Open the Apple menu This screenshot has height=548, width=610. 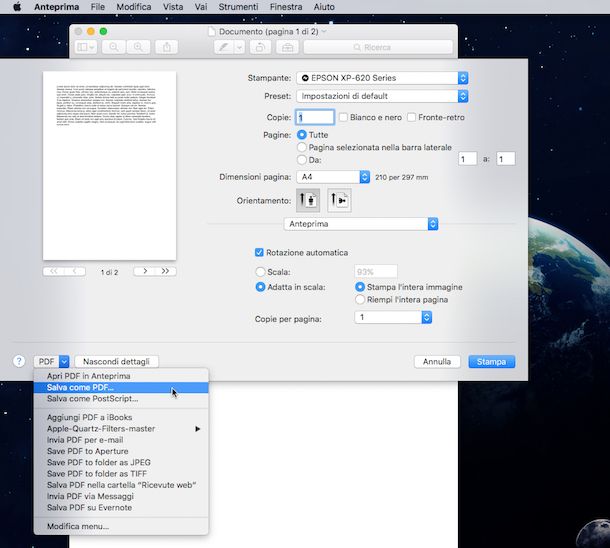(x=17, y=7)
